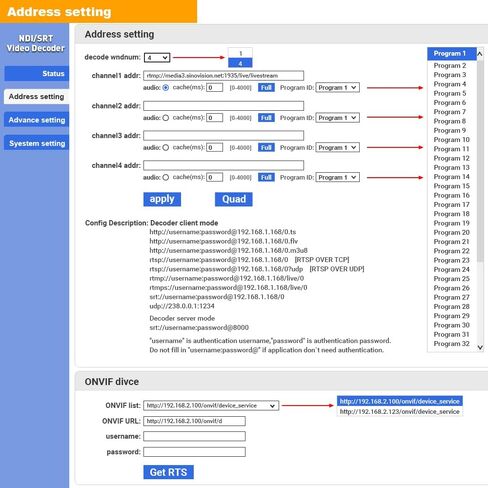
Task: Select Program 13 in the program list
Action: click(x=452, y=167)
